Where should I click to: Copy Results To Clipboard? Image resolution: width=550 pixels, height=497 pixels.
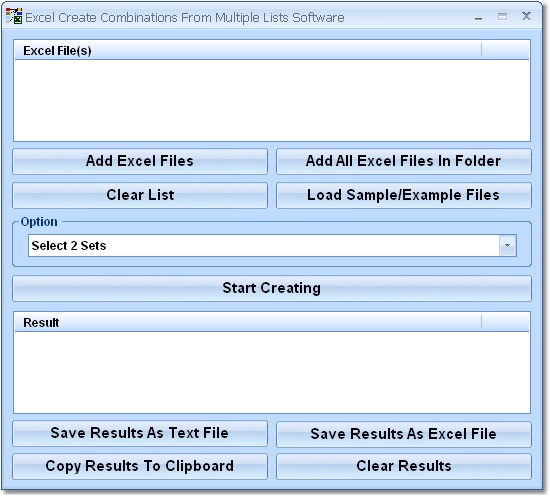[x=140, y=466]
